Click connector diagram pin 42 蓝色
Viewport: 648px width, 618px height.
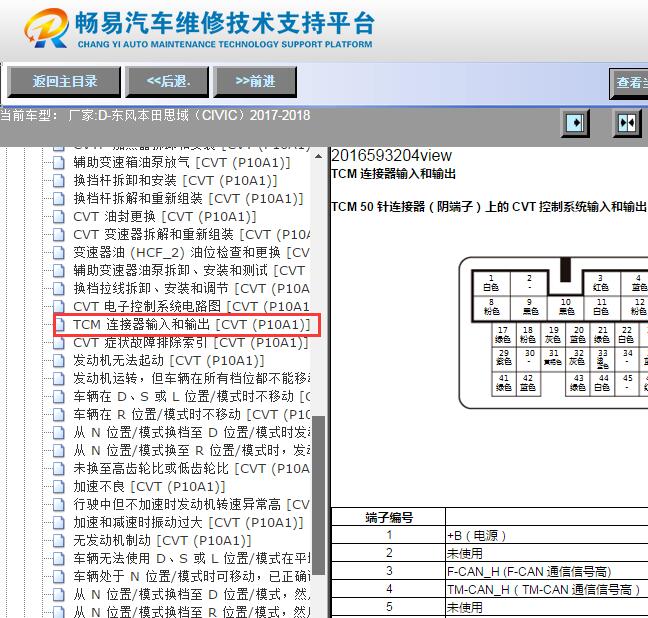click(528, 383)
